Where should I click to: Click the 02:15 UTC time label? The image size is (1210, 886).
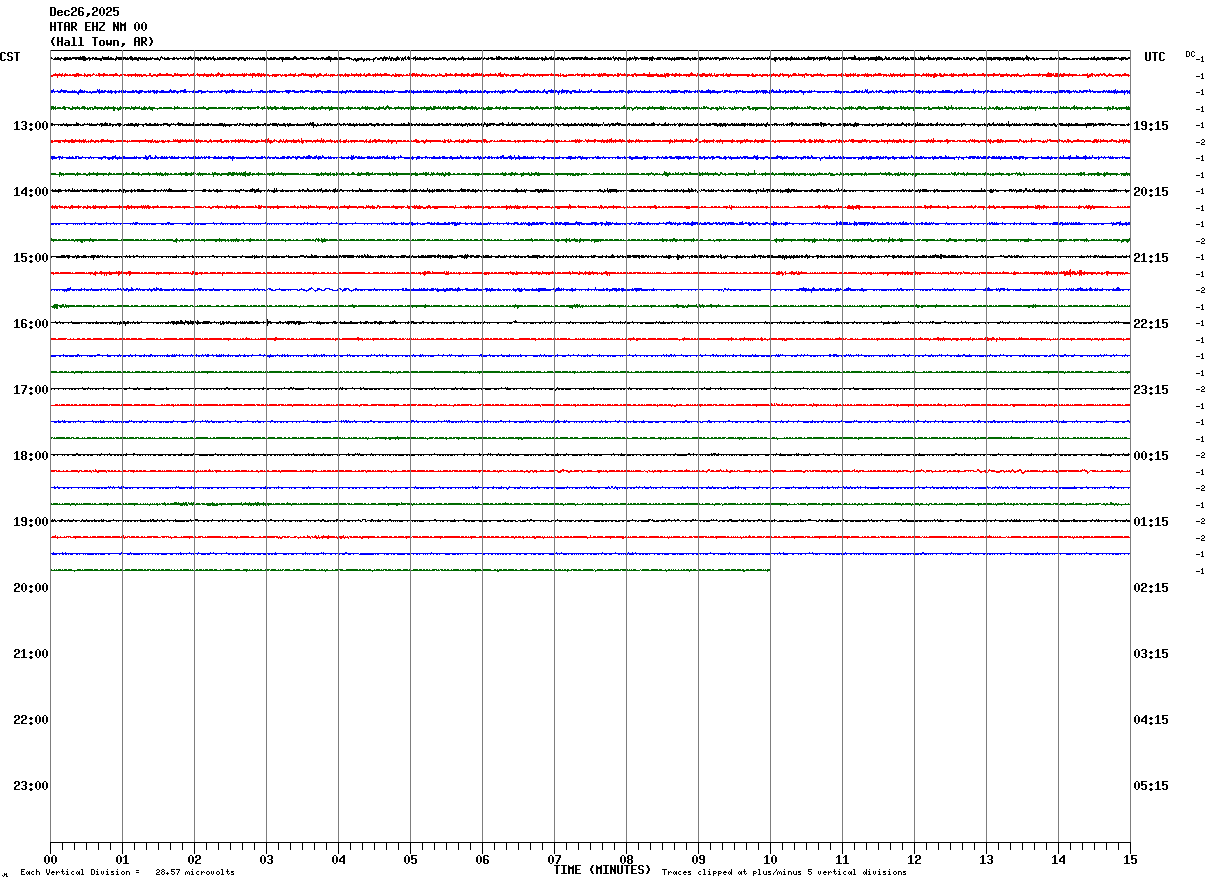coord(1150,588)
